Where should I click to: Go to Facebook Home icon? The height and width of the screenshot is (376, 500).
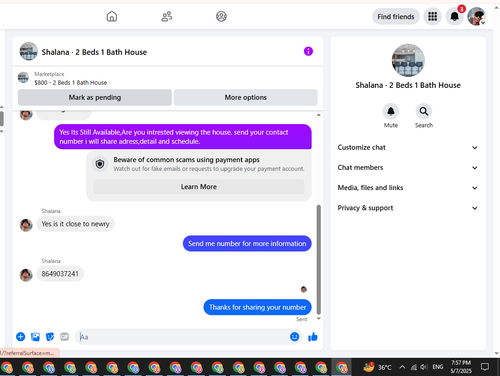point(112,16)
